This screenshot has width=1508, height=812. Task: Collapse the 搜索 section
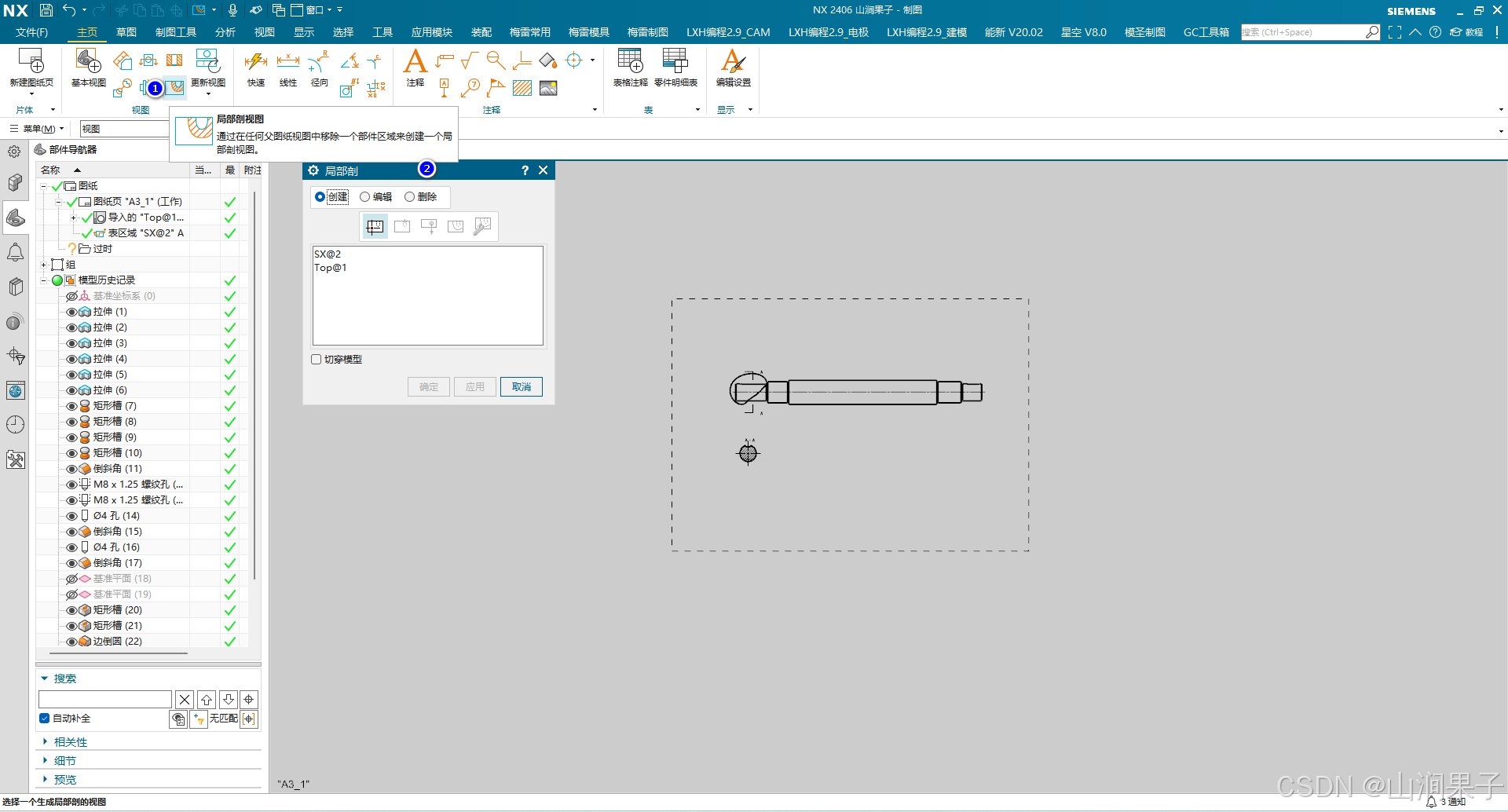pos(45,678)
